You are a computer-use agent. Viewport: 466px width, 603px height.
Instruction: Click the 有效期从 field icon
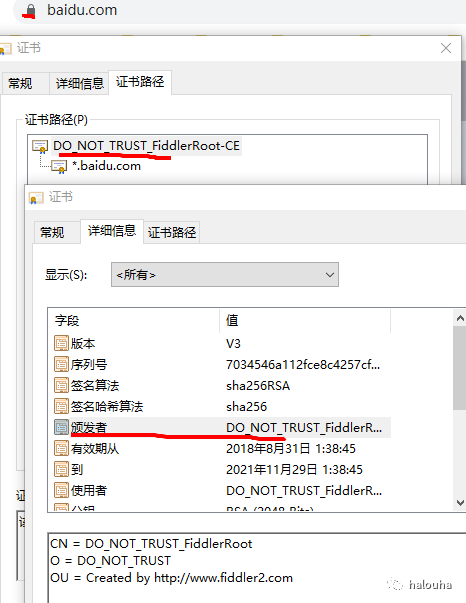61,448
